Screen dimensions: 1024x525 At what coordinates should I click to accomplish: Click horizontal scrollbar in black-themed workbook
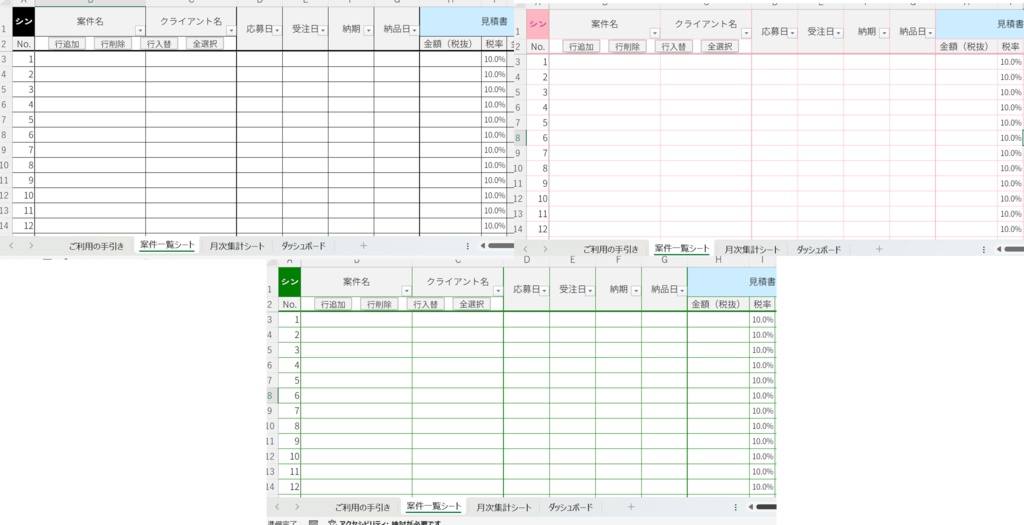(x=501, y=246)
